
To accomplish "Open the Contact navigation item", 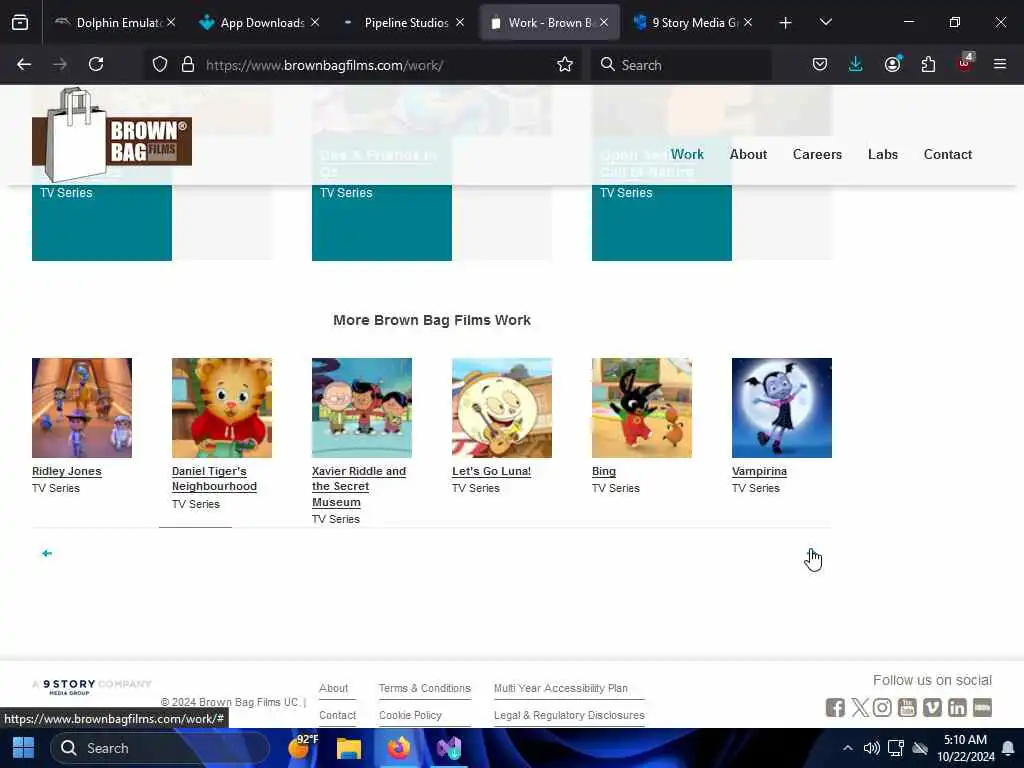I will 948,154.
